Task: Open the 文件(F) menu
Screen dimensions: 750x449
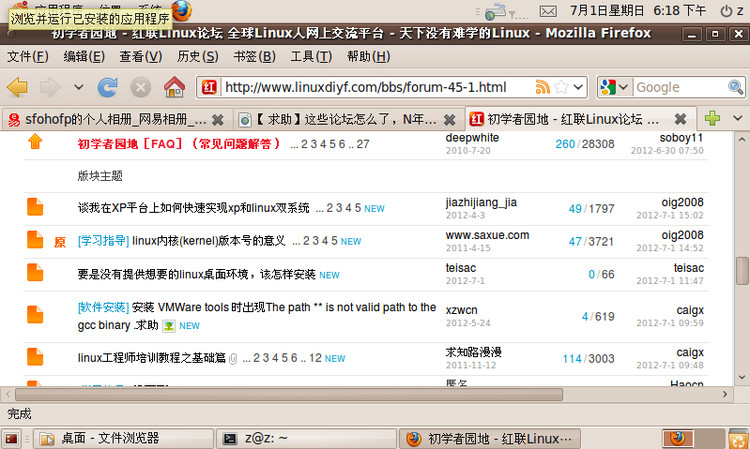Action: click(x=27, y=56)
